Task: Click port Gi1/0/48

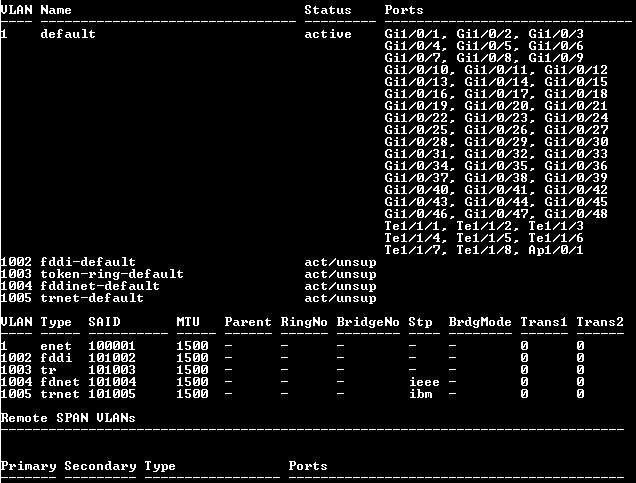Action: click(576, 214)
